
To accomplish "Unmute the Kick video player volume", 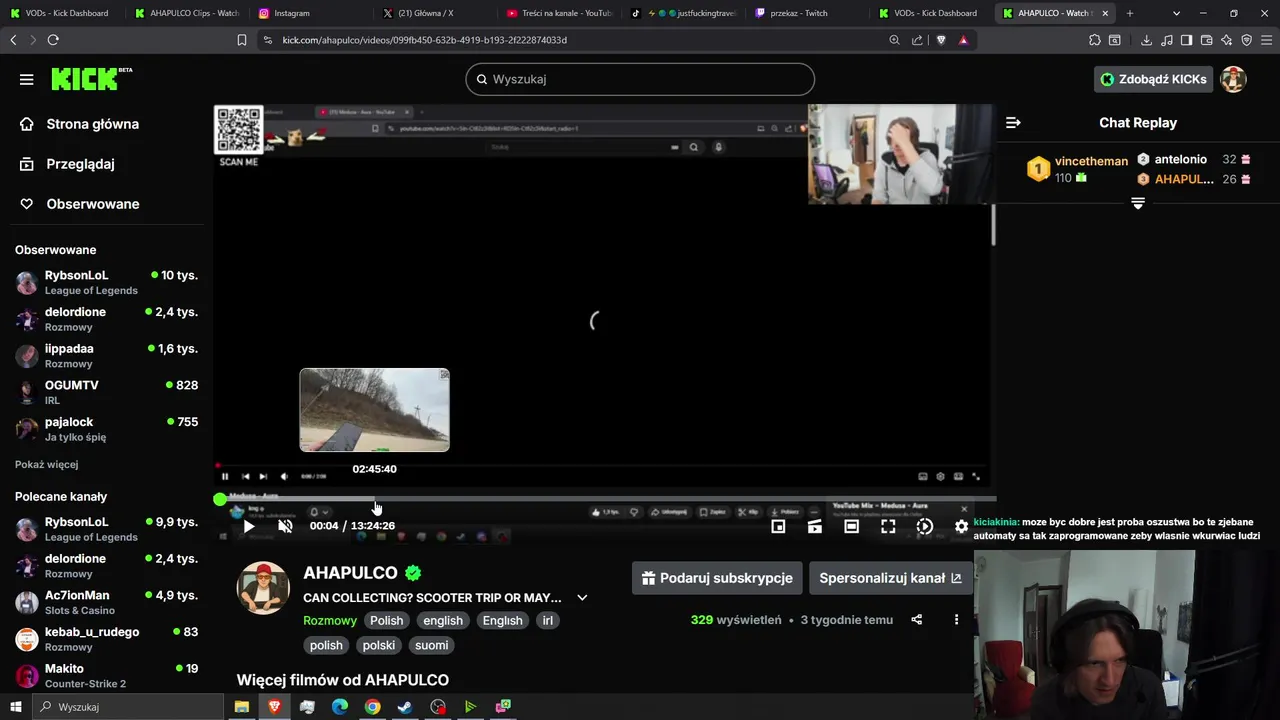I will coord(285,526).
